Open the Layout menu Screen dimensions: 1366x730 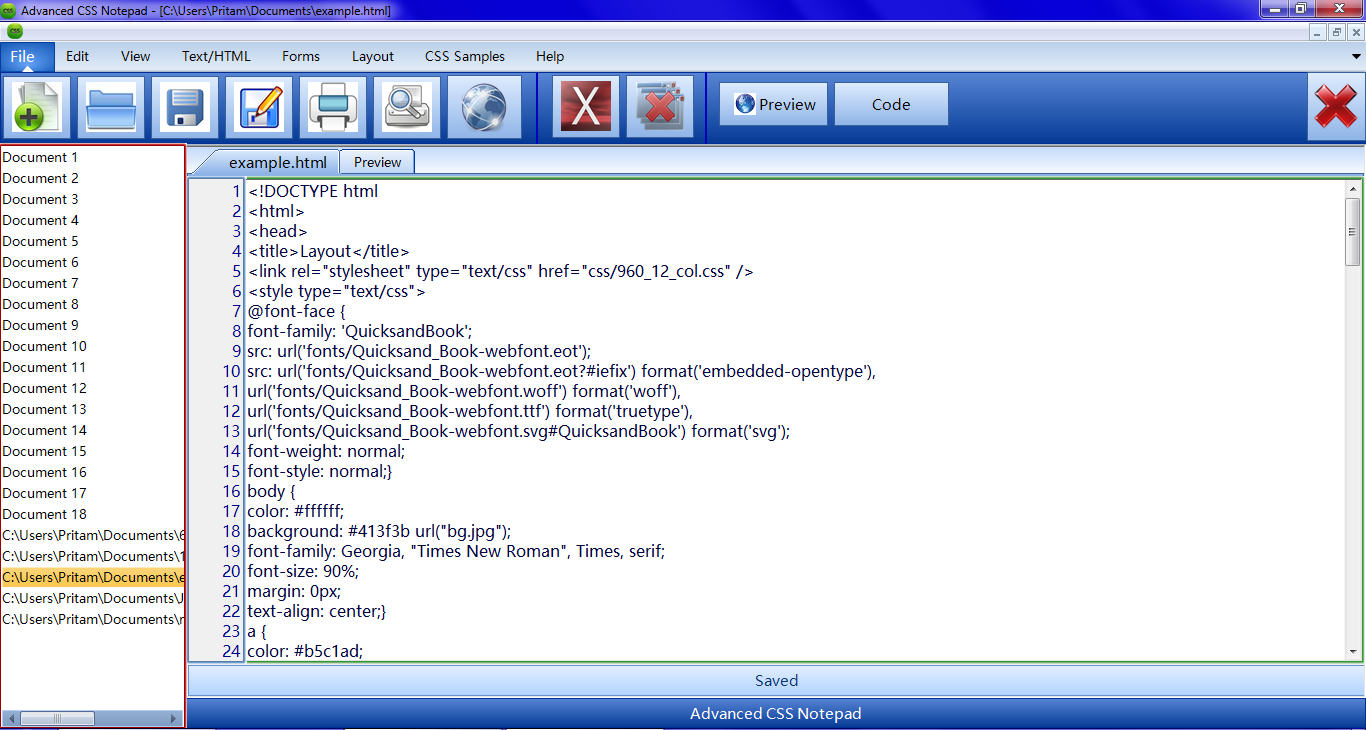pos(372,57)
